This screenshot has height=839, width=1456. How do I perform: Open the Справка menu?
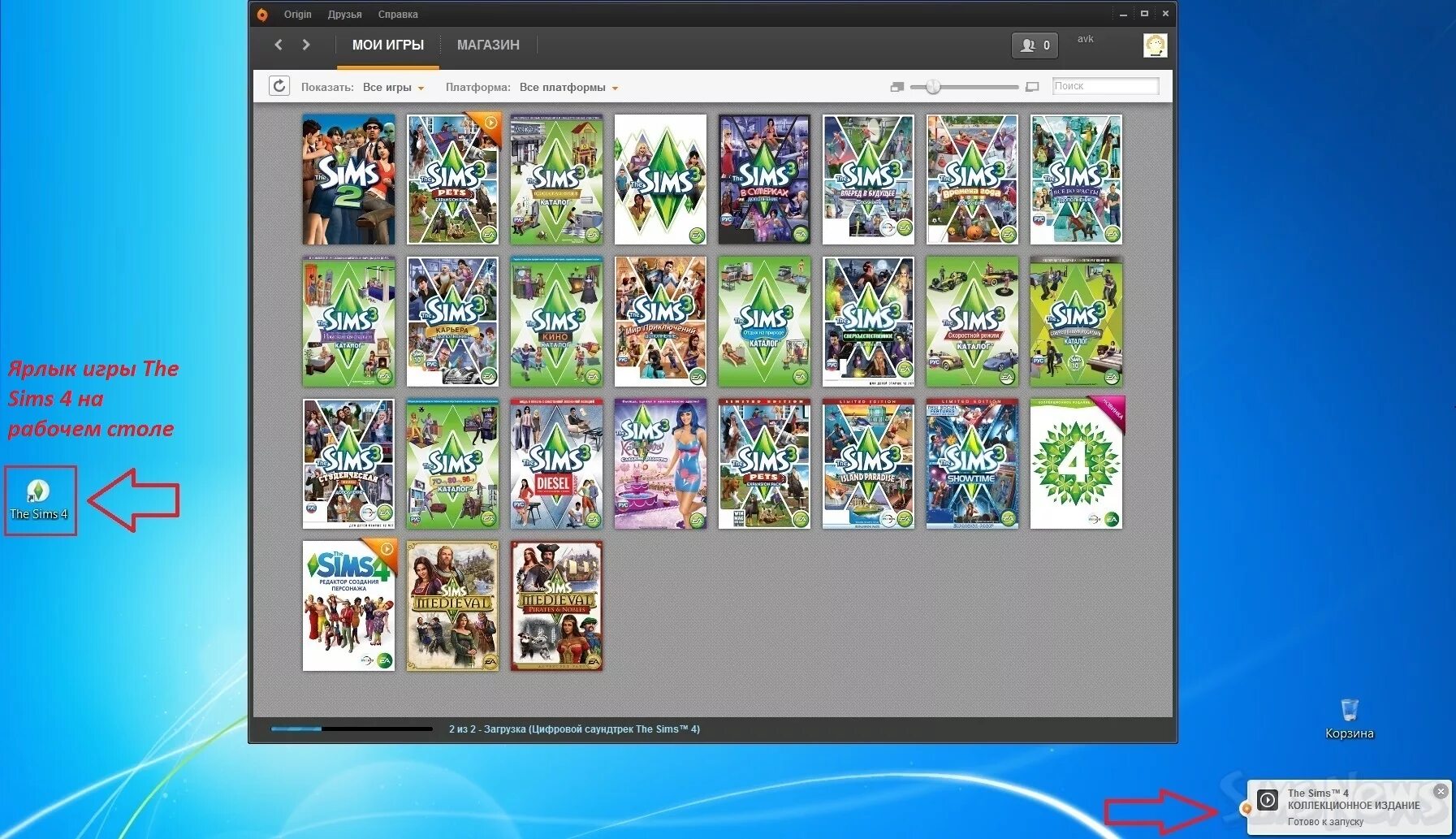(398, 15)
